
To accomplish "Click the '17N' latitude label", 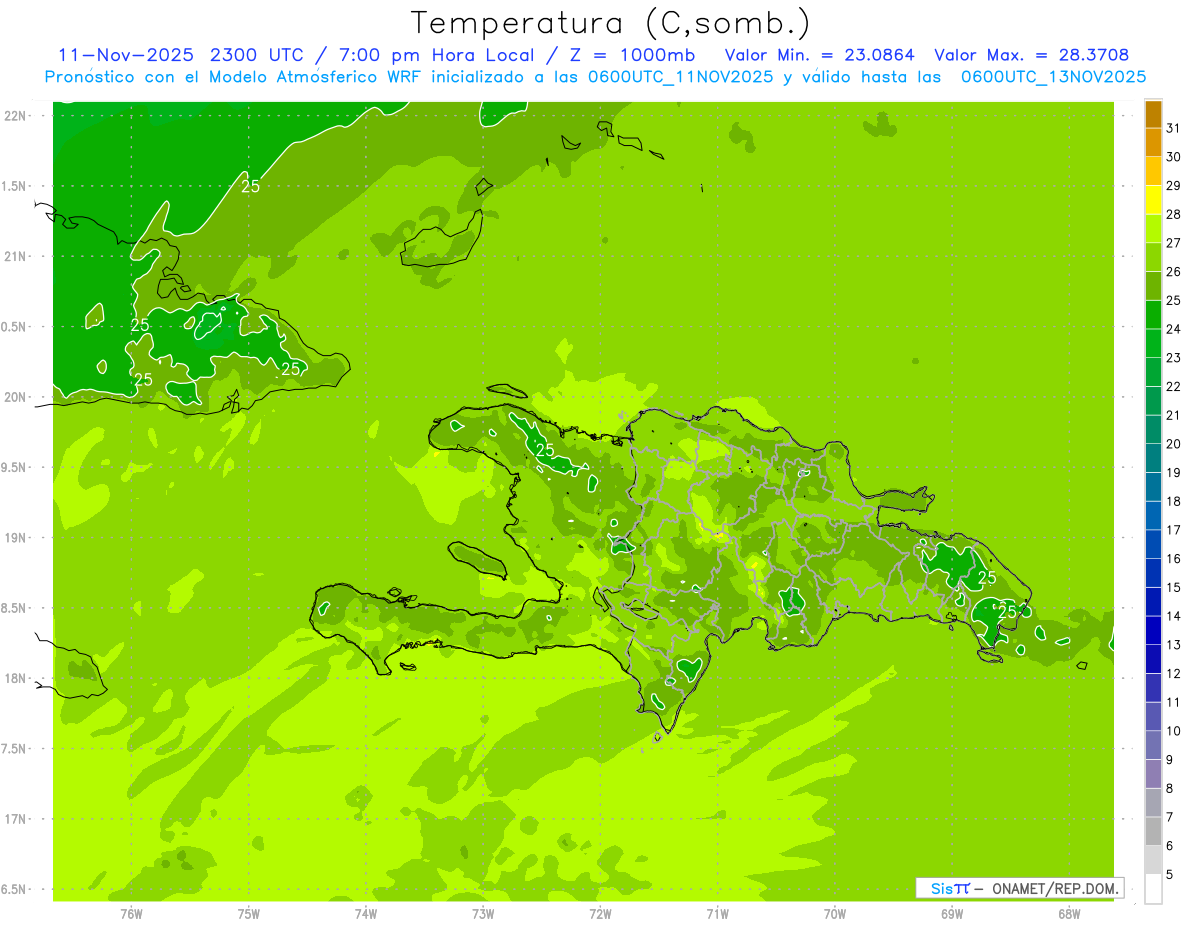I will pos(16,819).
